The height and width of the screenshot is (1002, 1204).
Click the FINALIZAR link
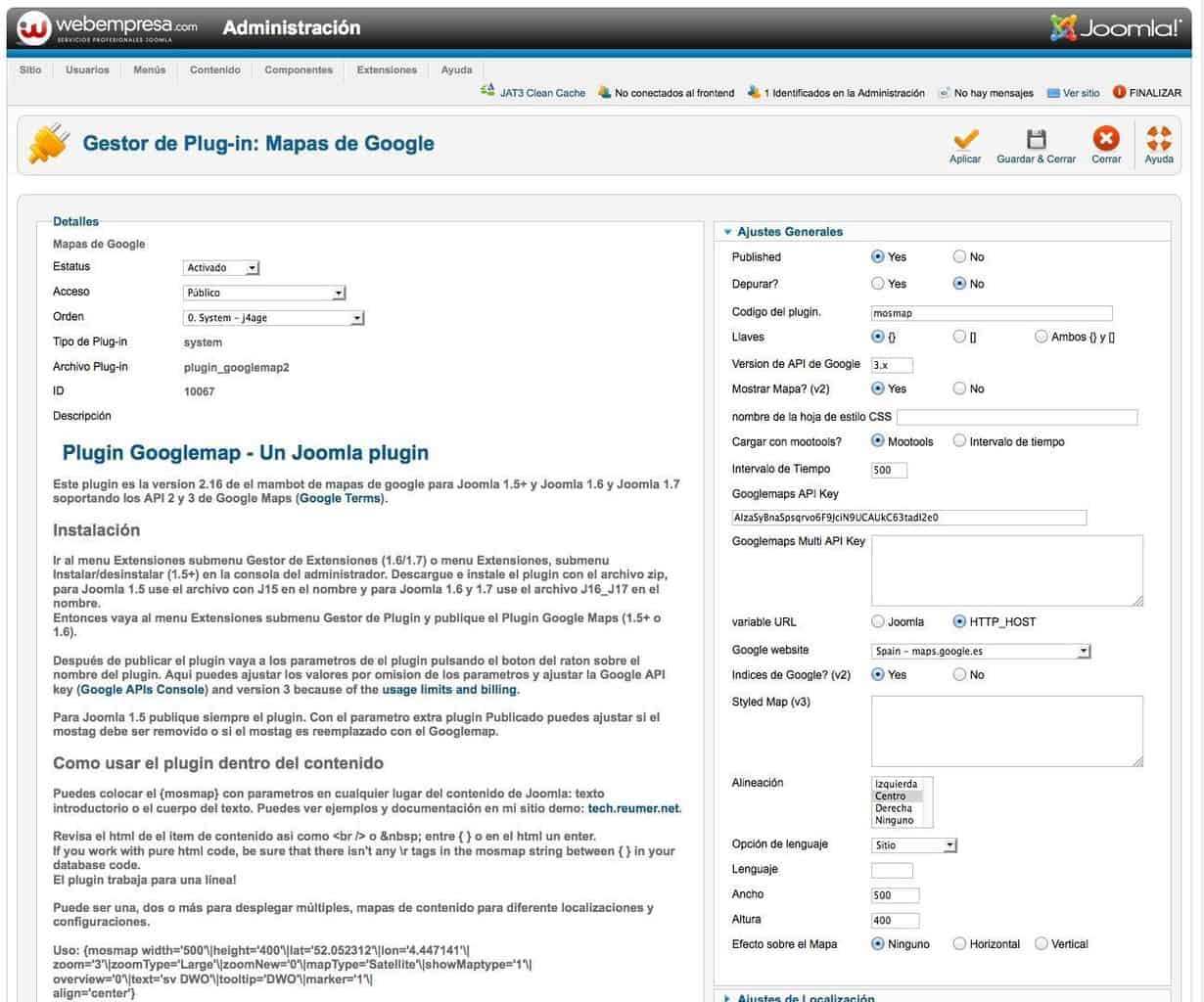(x=1155, y=93)
